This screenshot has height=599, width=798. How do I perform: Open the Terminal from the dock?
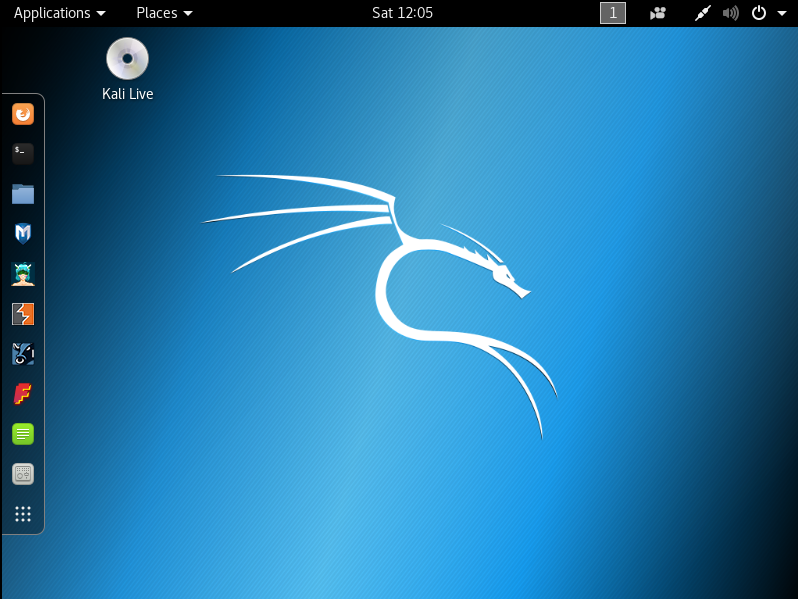23,154
